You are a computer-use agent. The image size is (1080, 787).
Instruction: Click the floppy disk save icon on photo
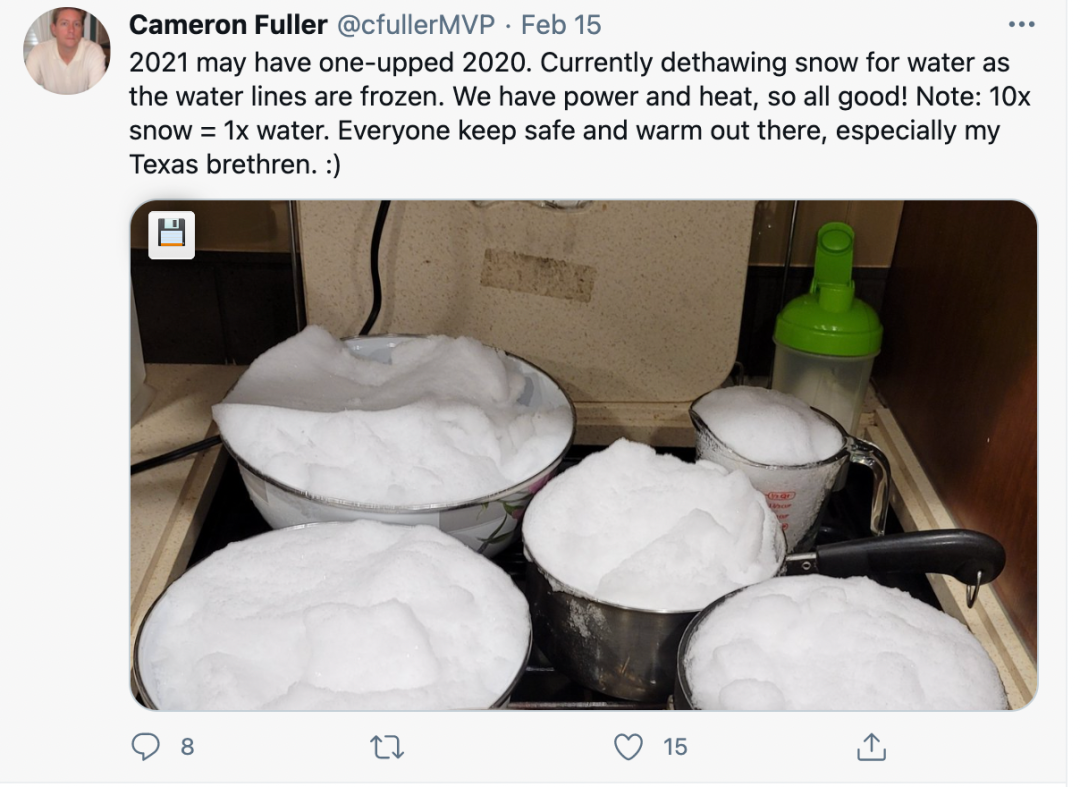pos(172,235)
